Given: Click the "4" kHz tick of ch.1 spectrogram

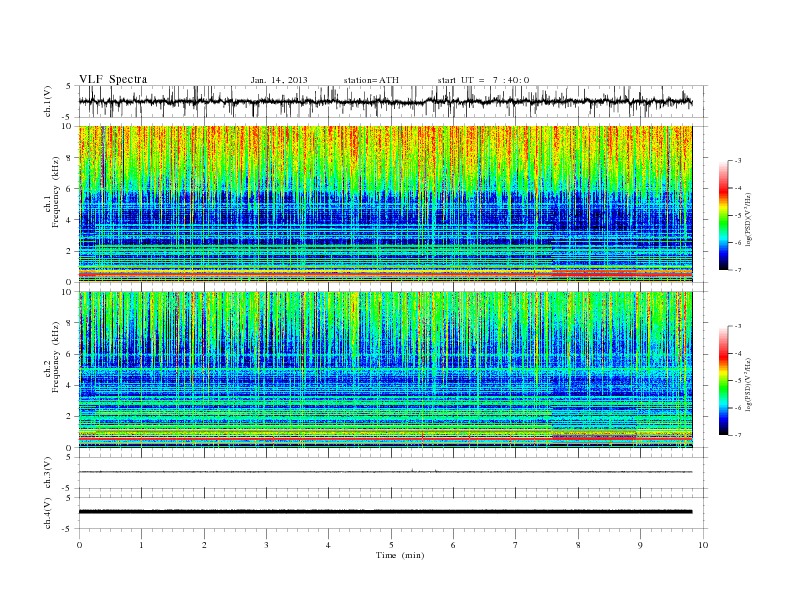Looking at the screenshot, I should (x=69, y=220).
